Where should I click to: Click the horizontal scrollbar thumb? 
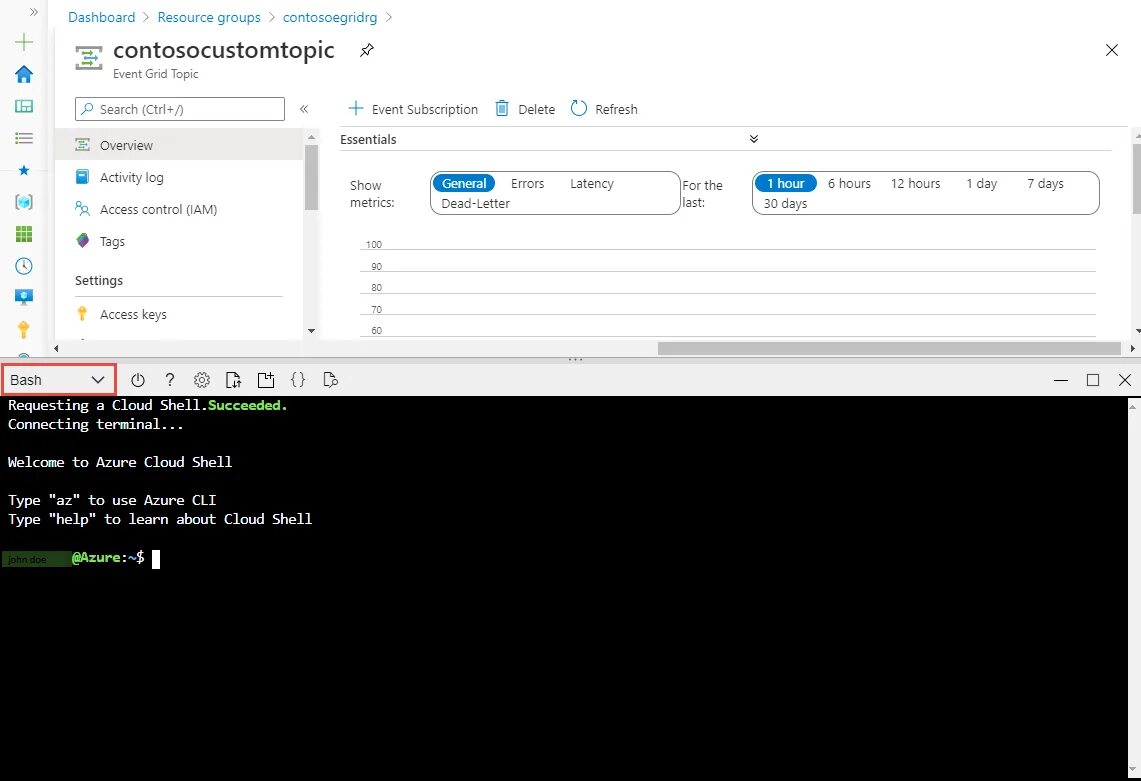pos(888,349)
